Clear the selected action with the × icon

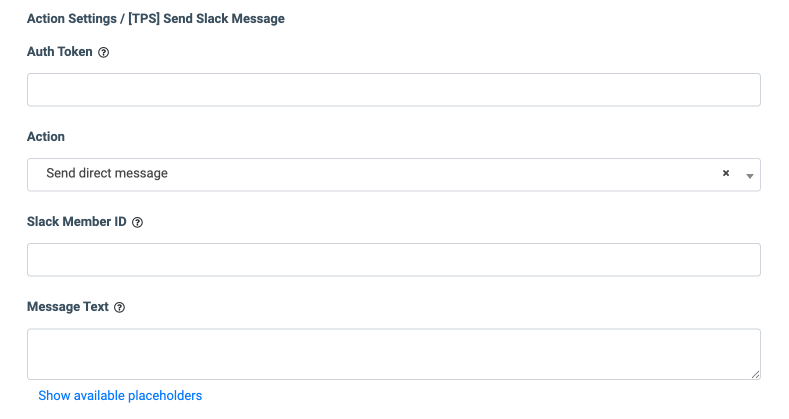coord(726,173)
